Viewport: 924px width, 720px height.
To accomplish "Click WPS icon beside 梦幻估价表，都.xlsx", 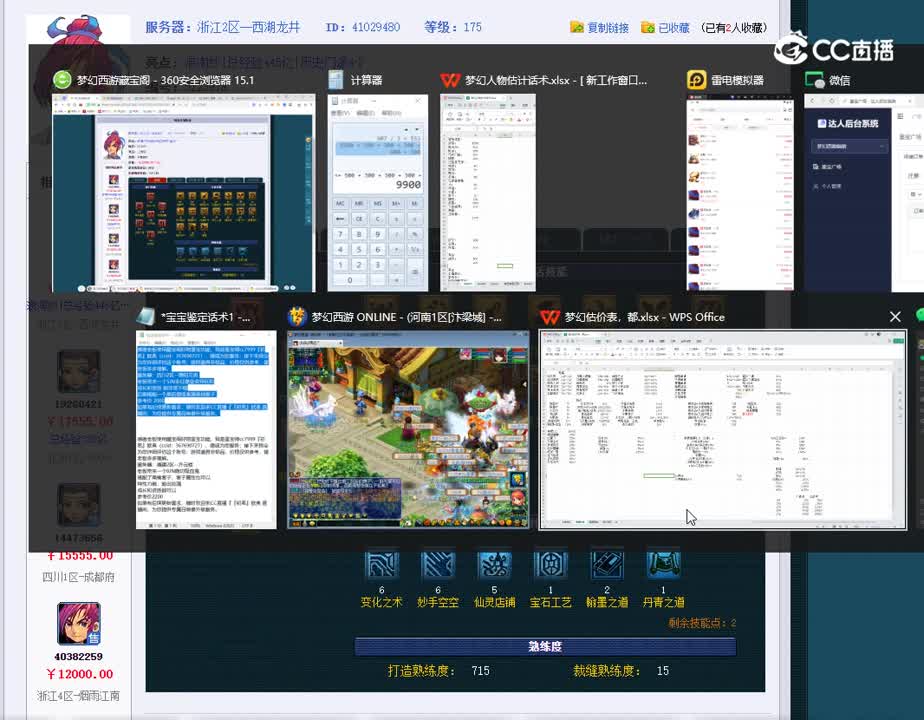I will click(549, 317).
